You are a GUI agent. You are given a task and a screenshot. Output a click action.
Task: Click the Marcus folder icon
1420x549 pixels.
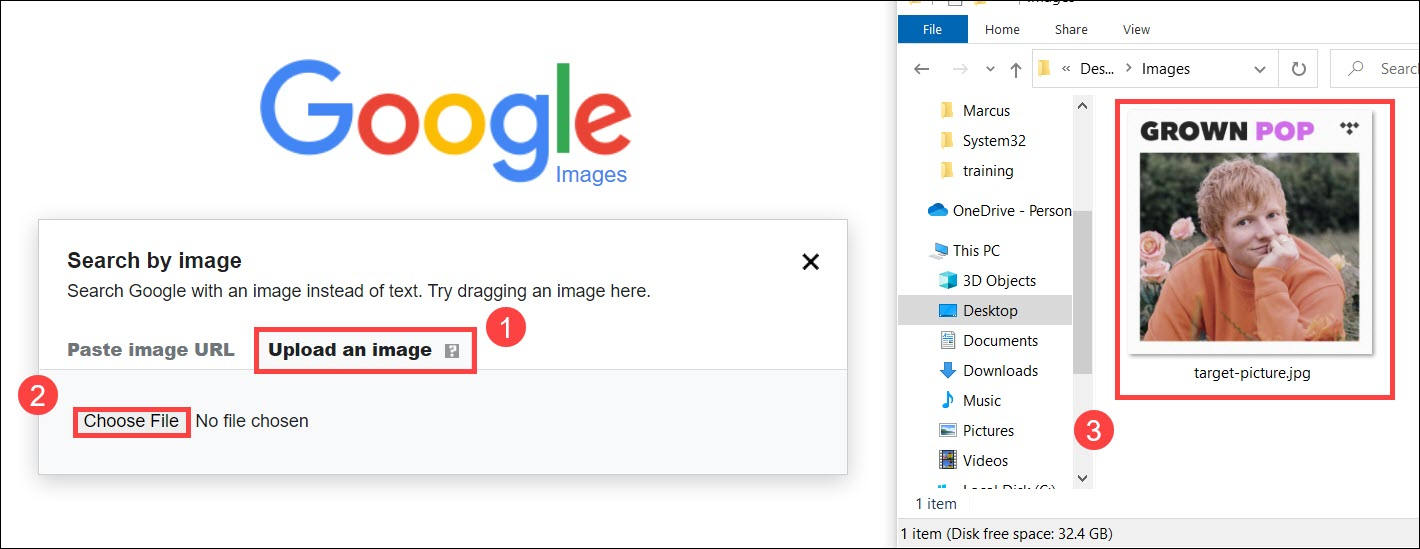coord(947,110)
